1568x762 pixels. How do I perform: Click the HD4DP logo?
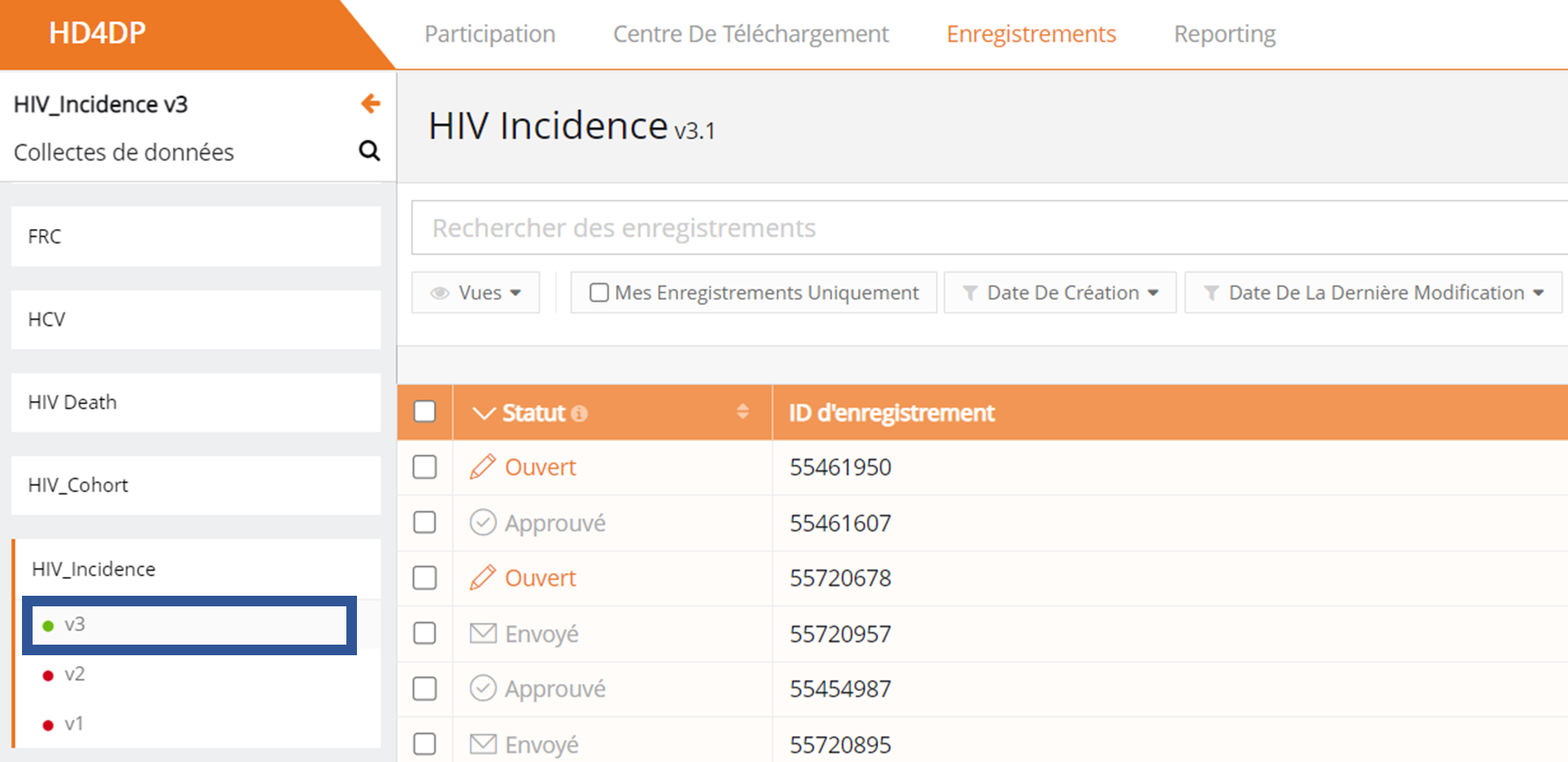(x=97, y=33)
